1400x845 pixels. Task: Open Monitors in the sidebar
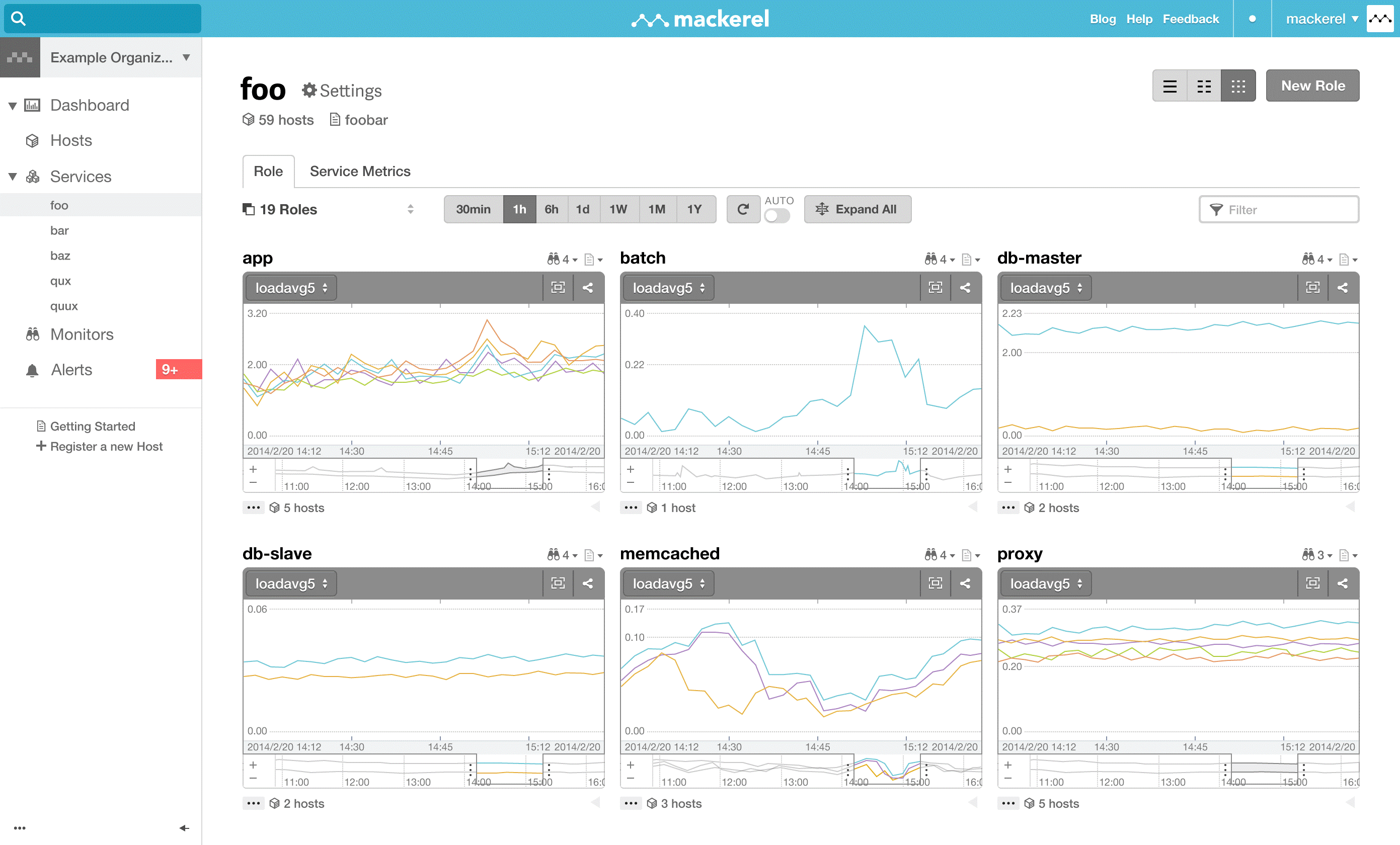point(82,334)
